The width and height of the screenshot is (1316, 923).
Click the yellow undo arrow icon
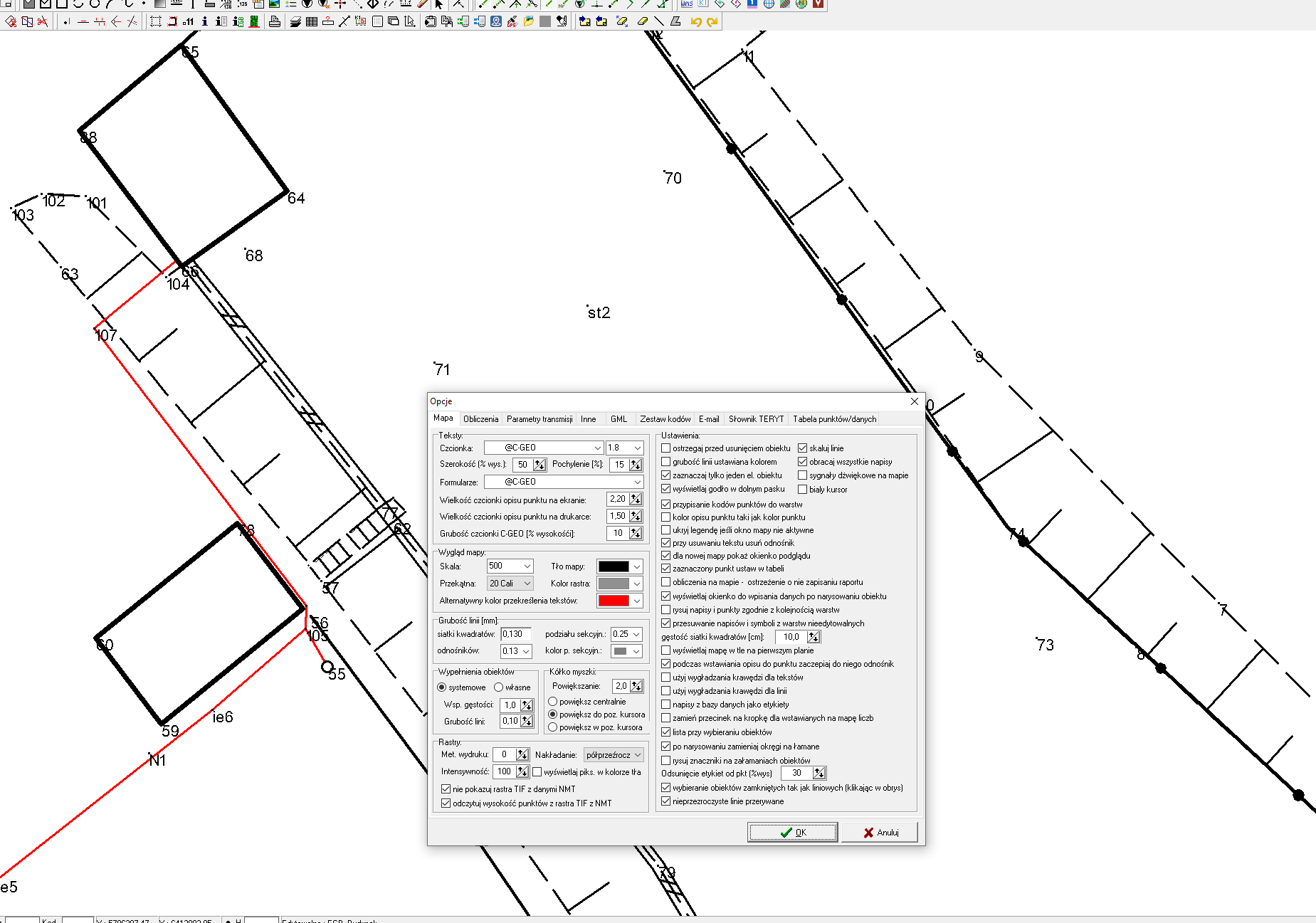point(695,21)
